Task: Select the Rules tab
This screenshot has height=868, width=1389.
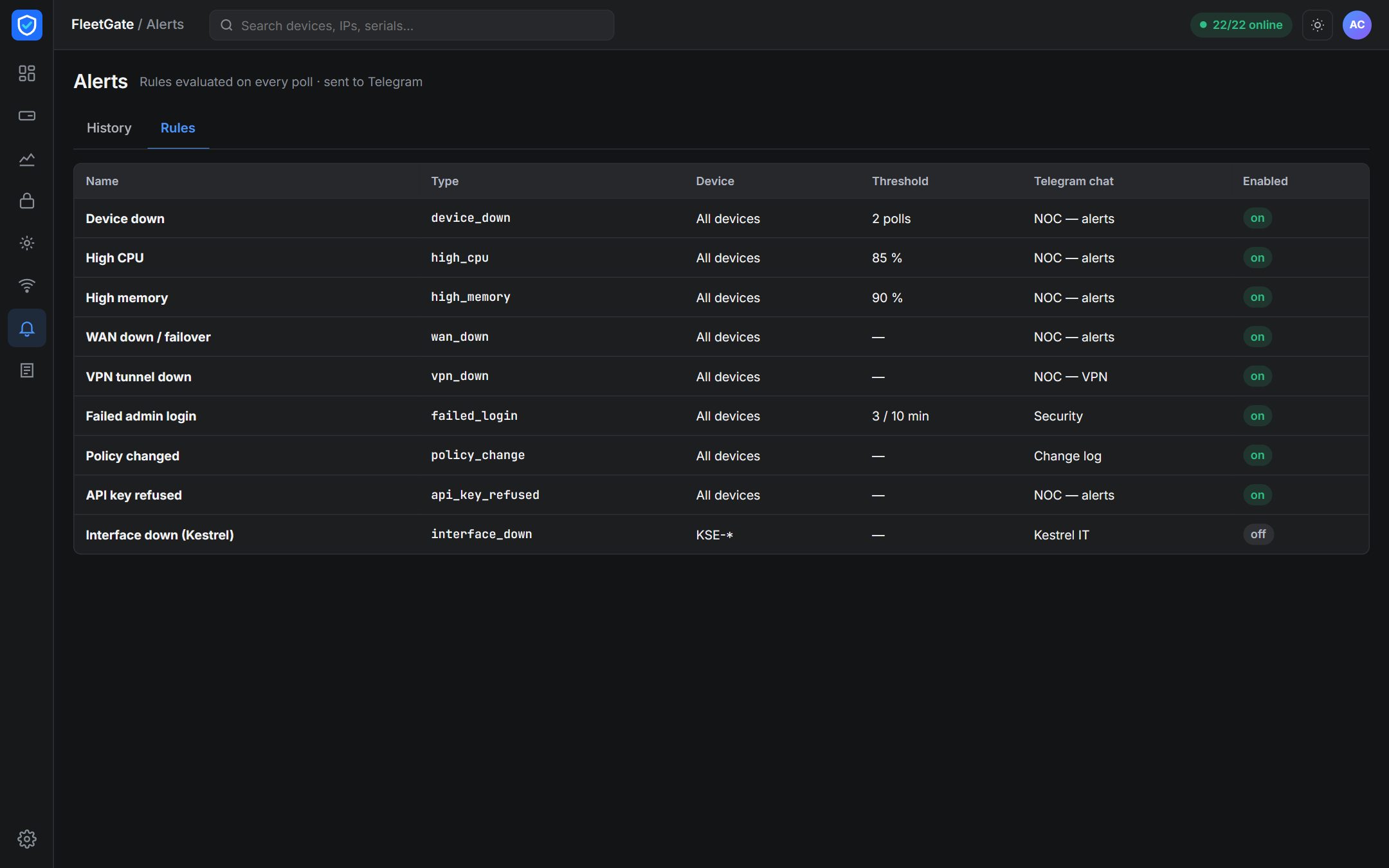Action: click(x=178, y=128)
